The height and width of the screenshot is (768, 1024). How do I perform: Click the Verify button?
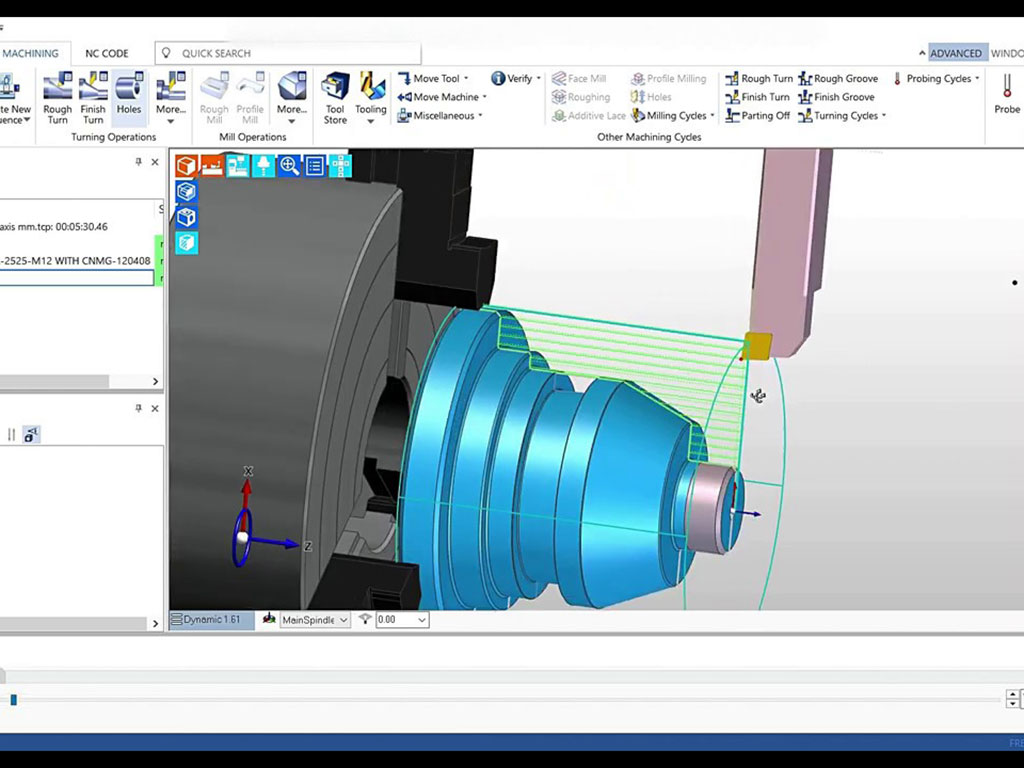pos(515,79)
